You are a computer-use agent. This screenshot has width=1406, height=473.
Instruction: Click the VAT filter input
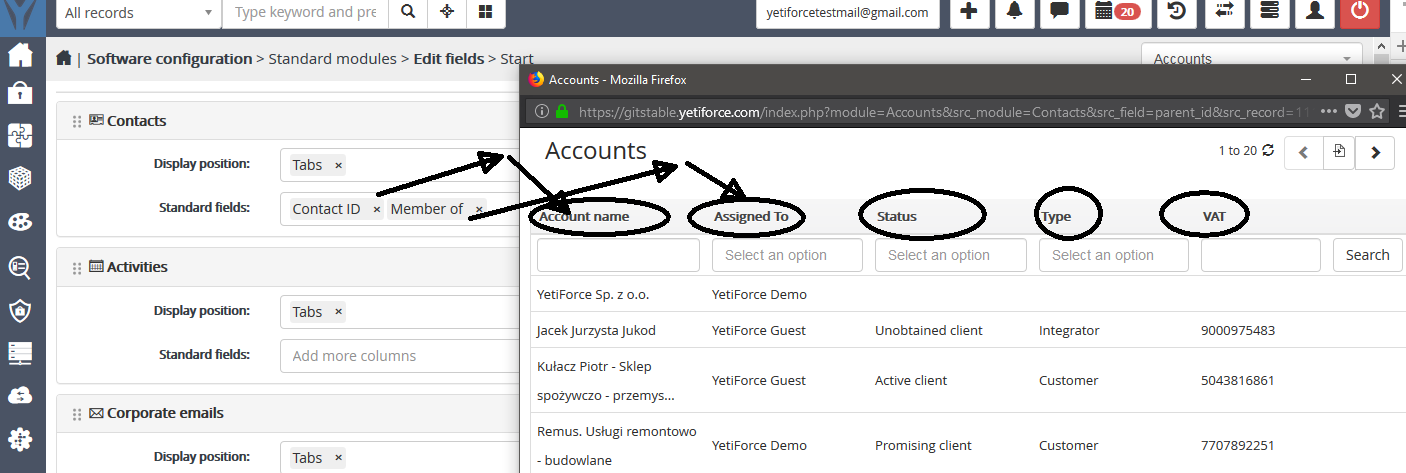click(1261, 255)
